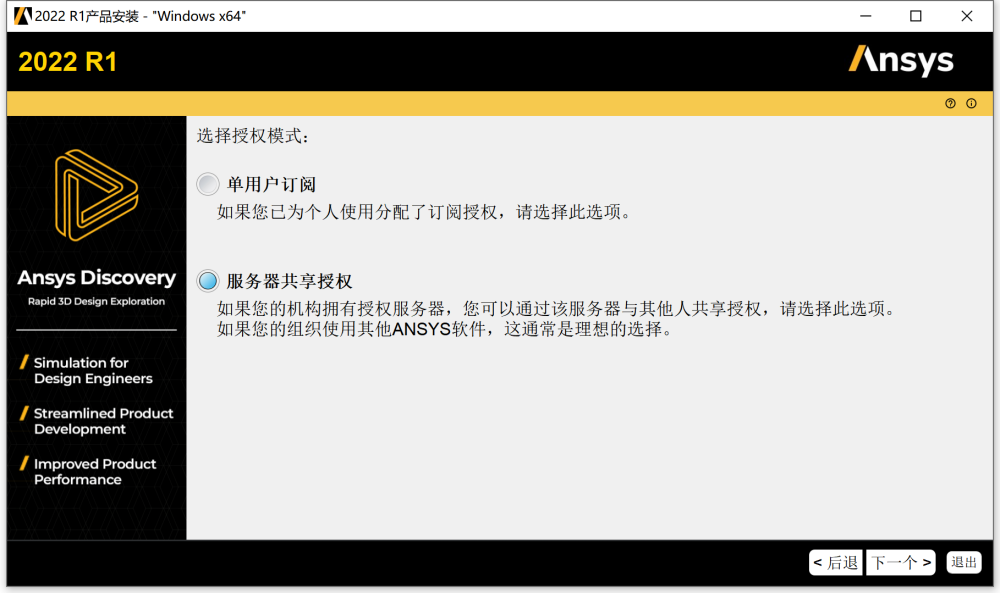
Task: Click the Streamlined Product Development text
Action: 103,421
